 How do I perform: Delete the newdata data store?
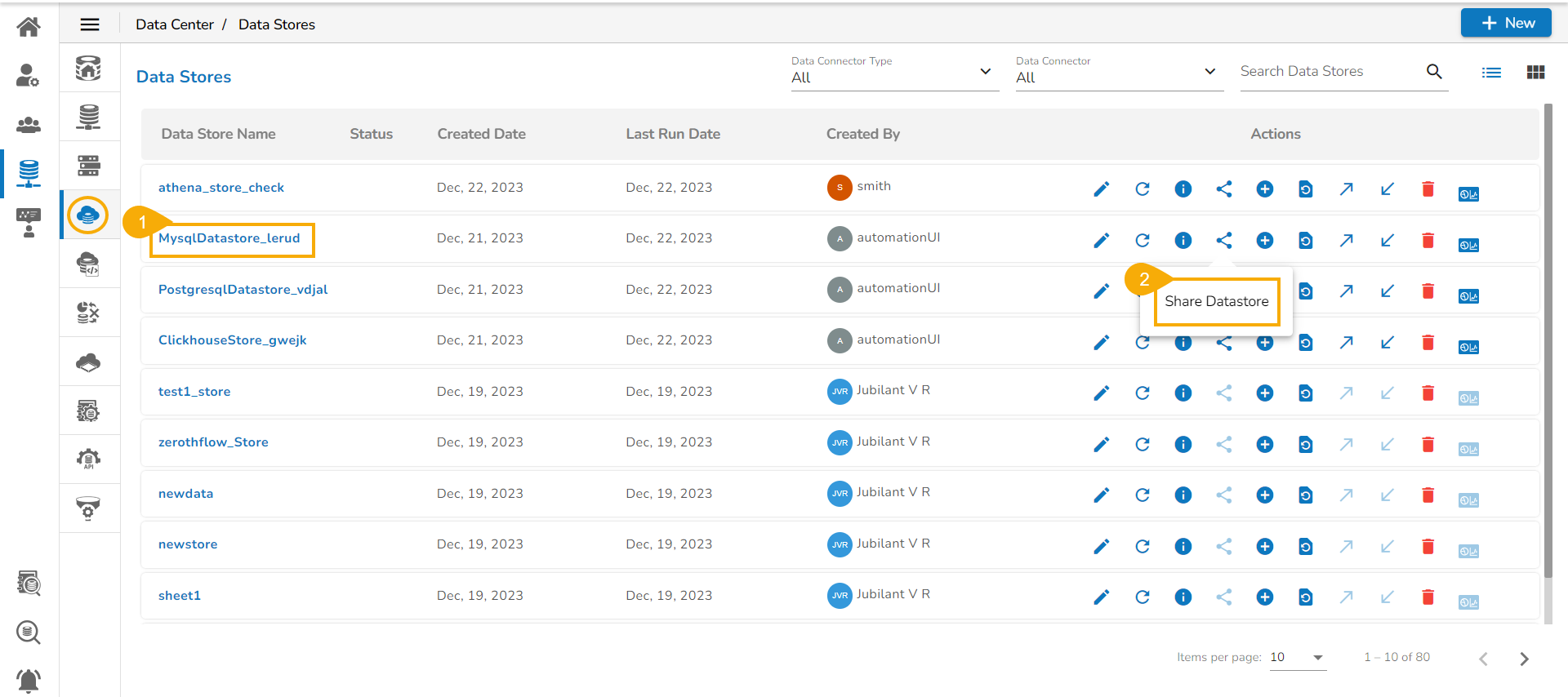(1428, 495)
